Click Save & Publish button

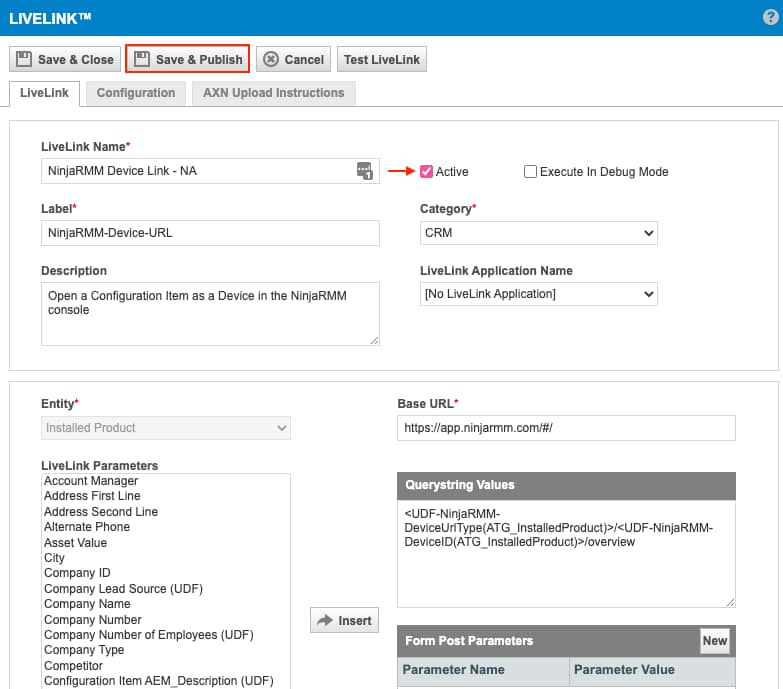pyautogui.click(x=187, y=59)
